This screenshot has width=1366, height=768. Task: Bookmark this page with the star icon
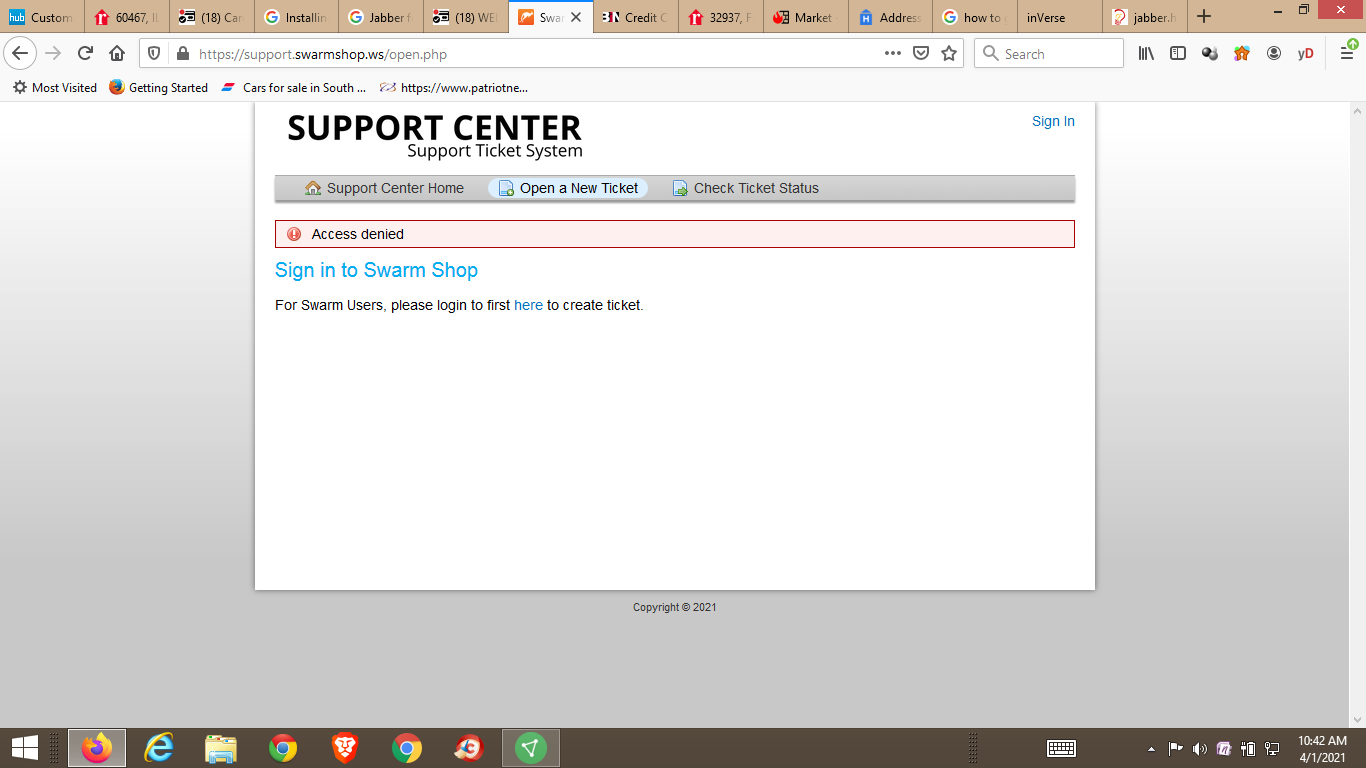pyautogui.click(x=948, y=54)
